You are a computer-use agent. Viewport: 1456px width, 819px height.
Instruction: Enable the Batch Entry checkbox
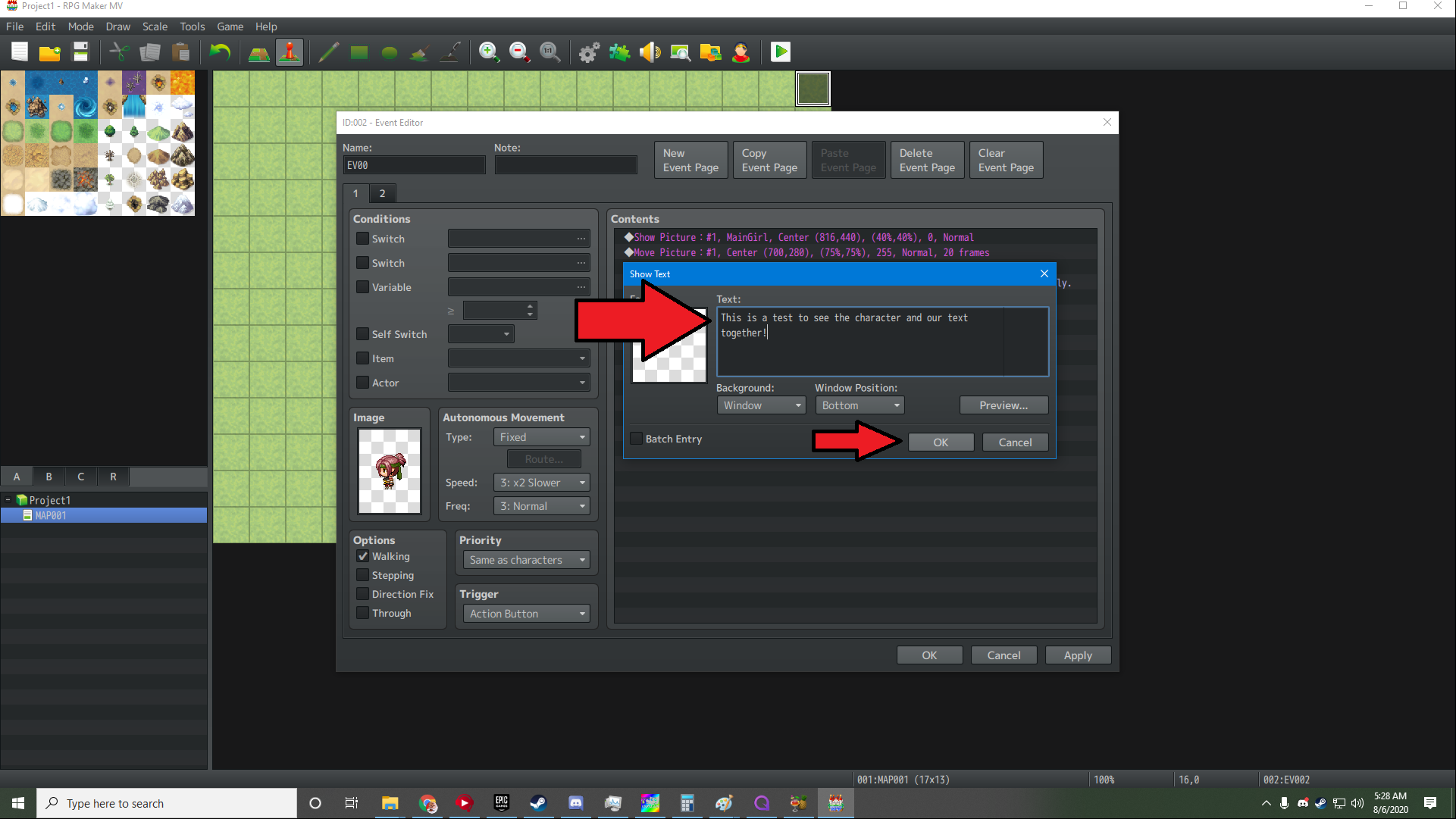point(637,439)
